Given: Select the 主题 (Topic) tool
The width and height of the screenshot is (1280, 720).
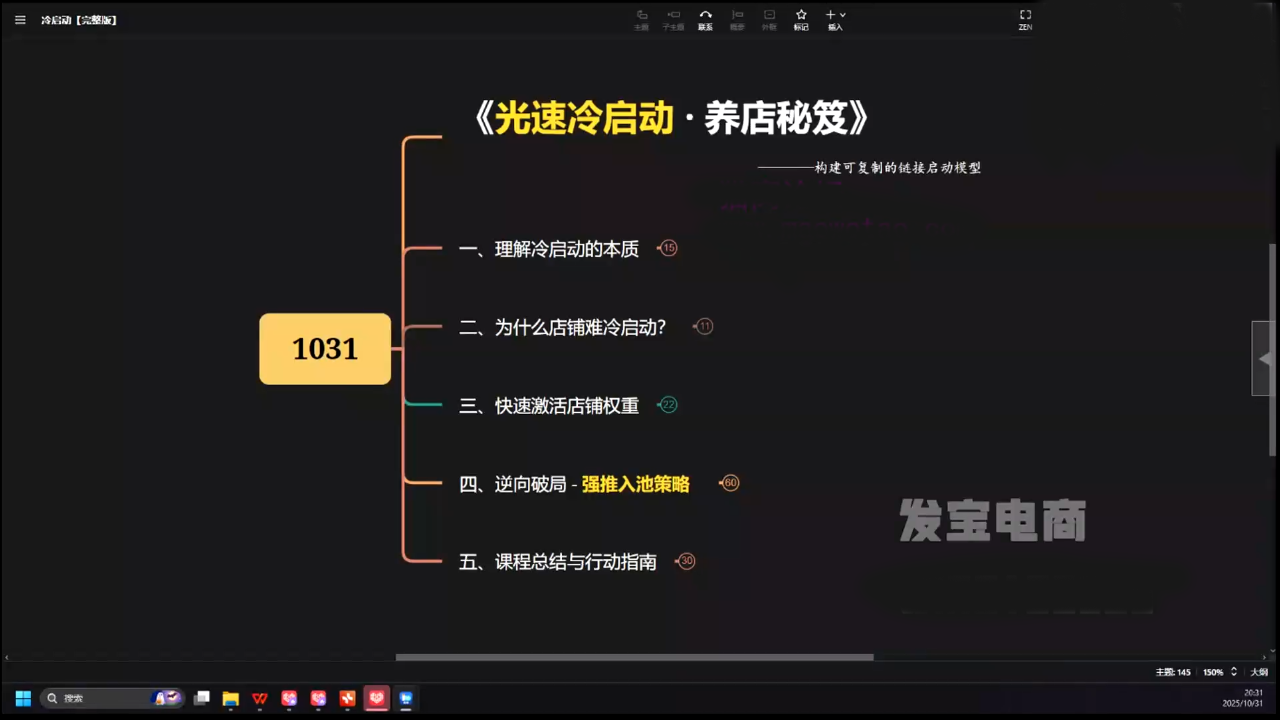Looking at the screenshot, I should point(641,18).
